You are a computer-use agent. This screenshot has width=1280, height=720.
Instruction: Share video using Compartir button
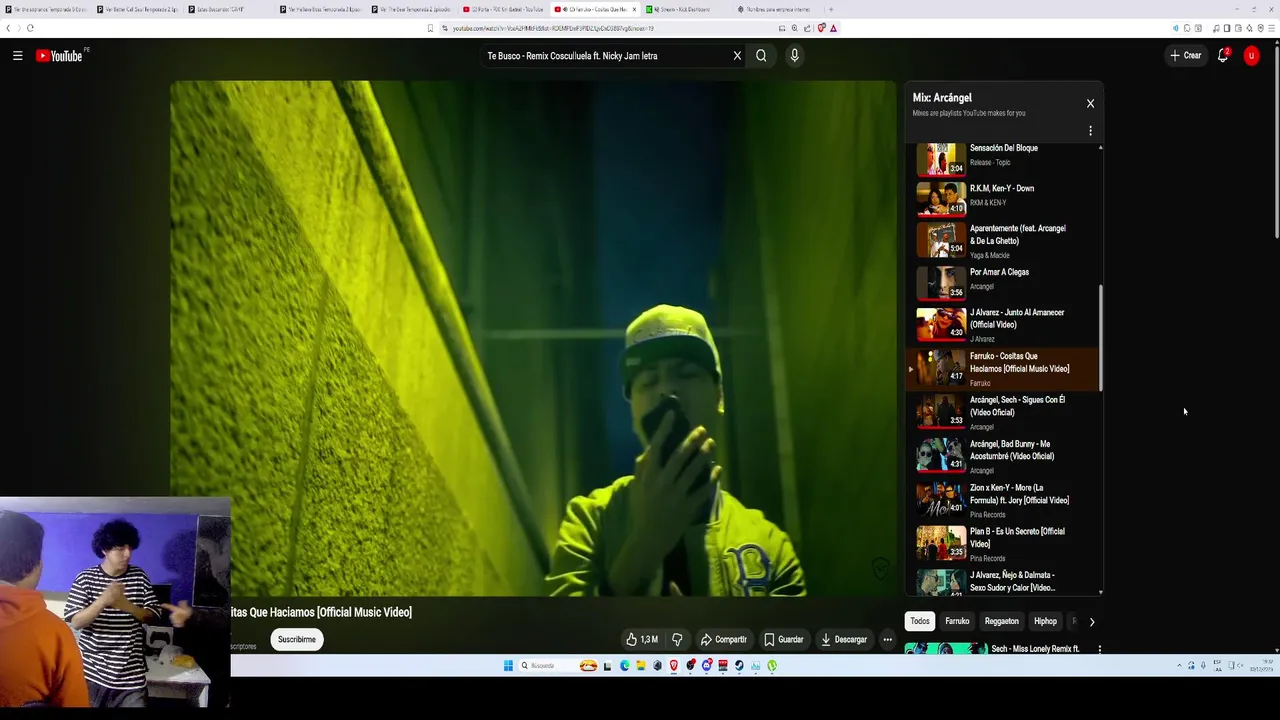pos(723,639)
